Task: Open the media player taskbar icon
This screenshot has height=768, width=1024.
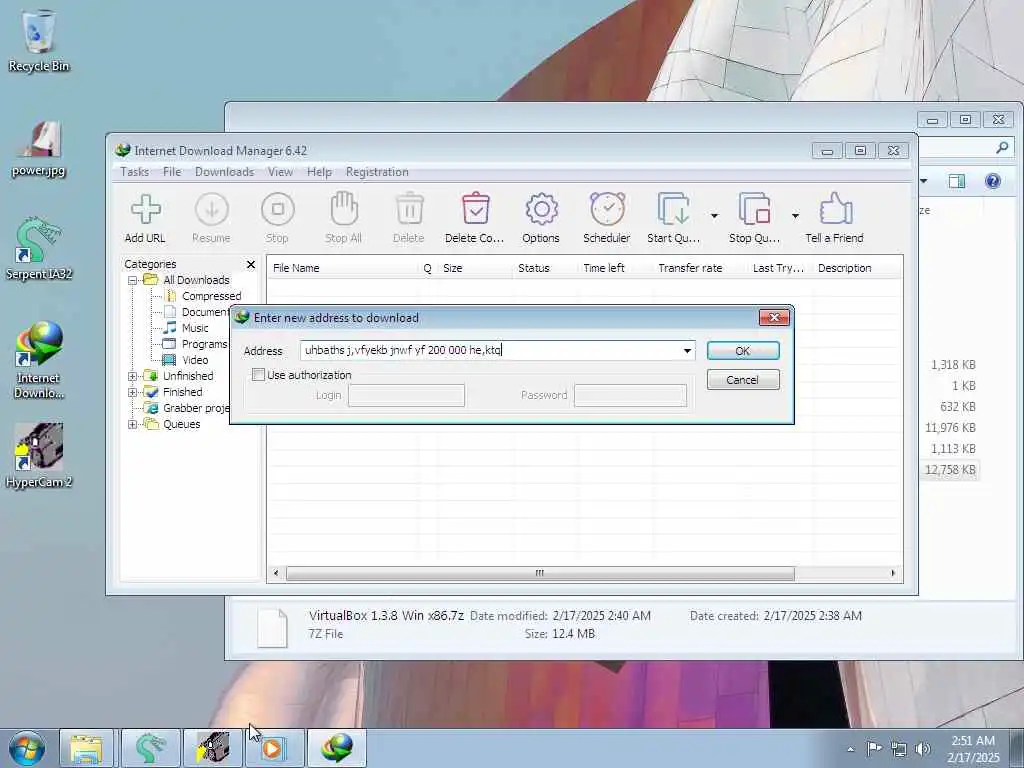Action: 274,748
